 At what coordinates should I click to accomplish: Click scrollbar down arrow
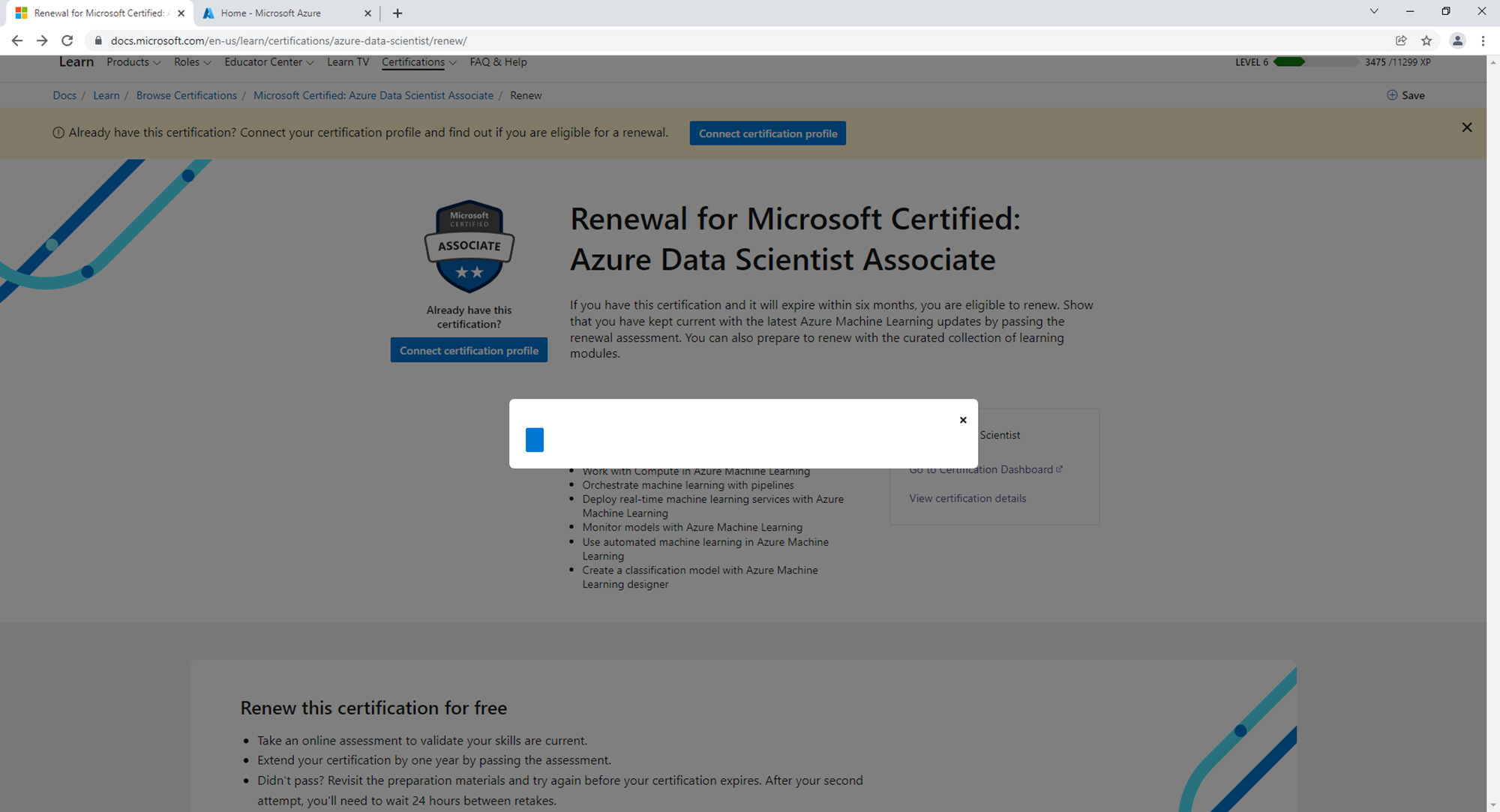(1492, 805)
